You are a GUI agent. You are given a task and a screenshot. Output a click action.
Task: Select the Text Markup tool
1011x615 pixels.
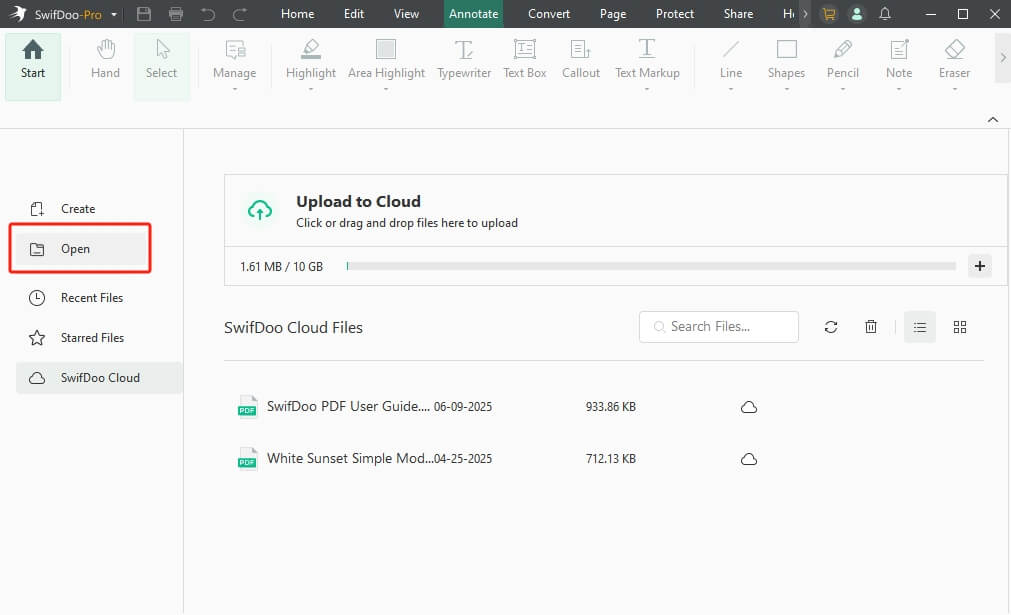647,59
